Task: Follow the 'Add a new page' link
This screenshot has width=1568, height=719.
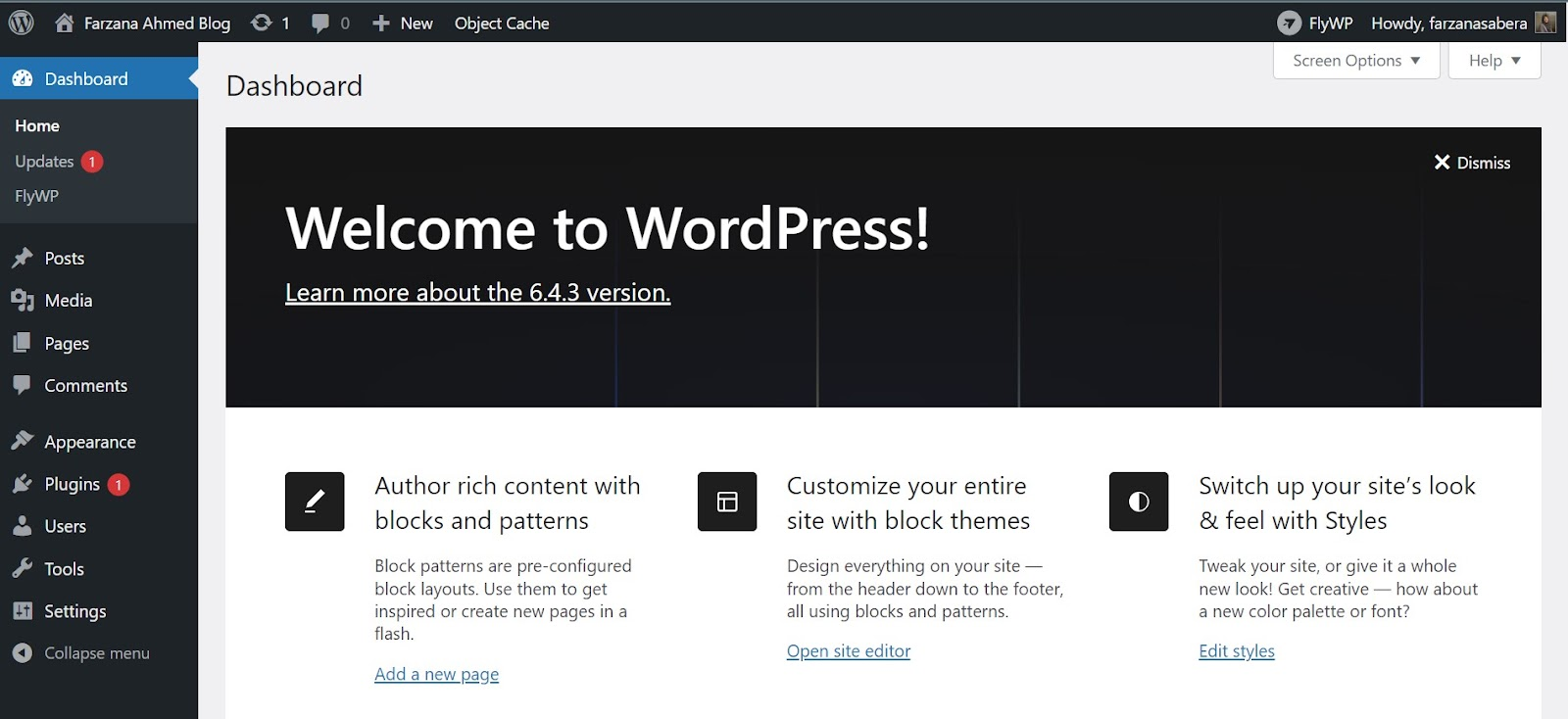Action: click(436, 674)
